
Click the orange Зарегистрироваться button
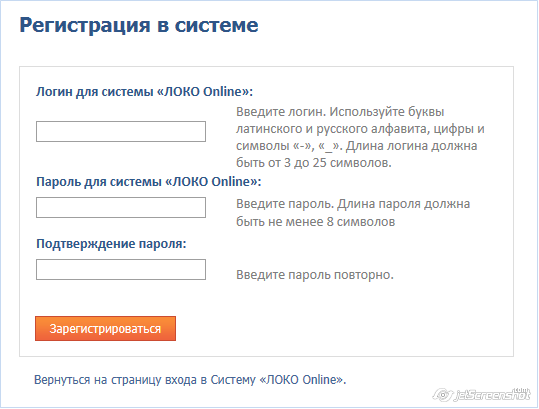(x=106, y=329)
